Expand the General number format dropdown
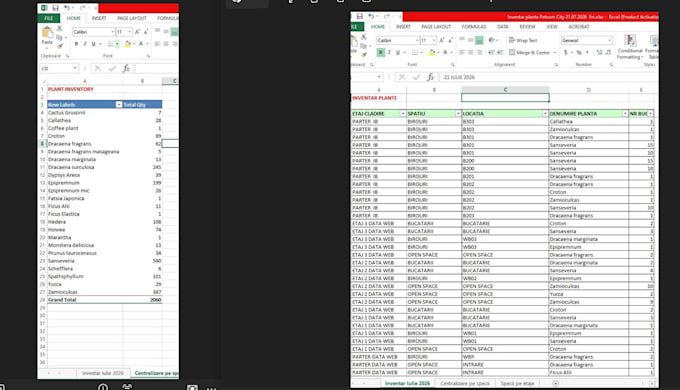Image resolution: width=680 pixels, height=390 pixels. pos(609,40)
